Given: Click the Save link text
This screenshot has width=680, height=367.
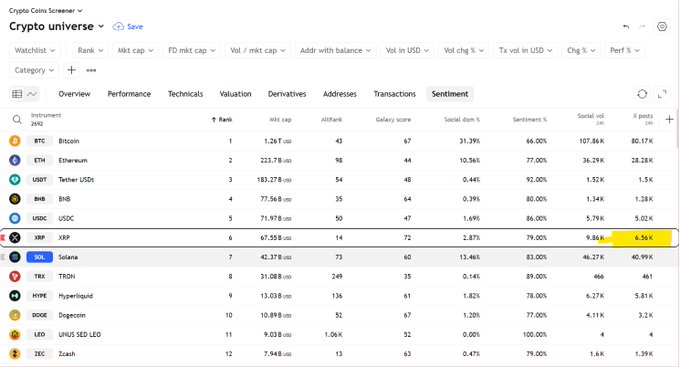Looking at the screenshot, I should [135, 26].
